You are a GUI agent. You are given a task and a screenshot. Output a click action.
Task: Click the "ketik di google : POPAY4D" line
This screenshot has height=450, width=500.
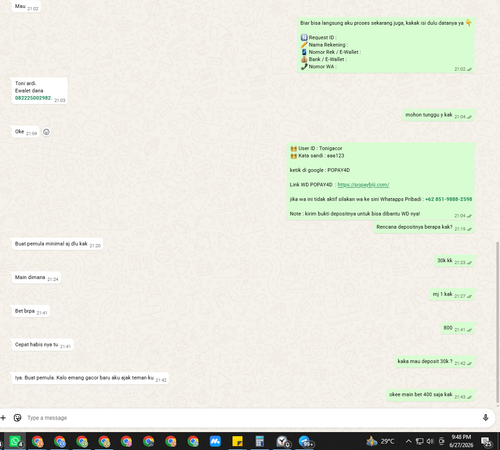(x=320, y=170)
